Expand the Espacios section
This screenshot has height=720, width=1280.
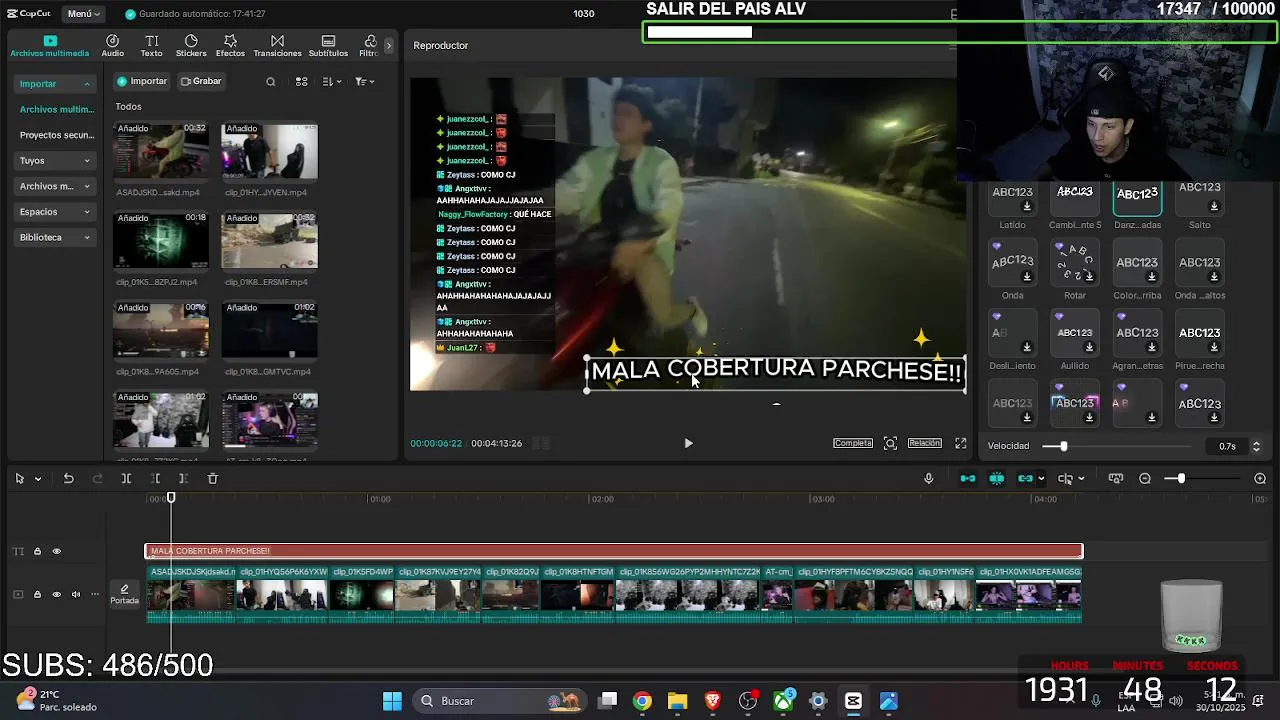pyautogui.click(x=55, y=212)
